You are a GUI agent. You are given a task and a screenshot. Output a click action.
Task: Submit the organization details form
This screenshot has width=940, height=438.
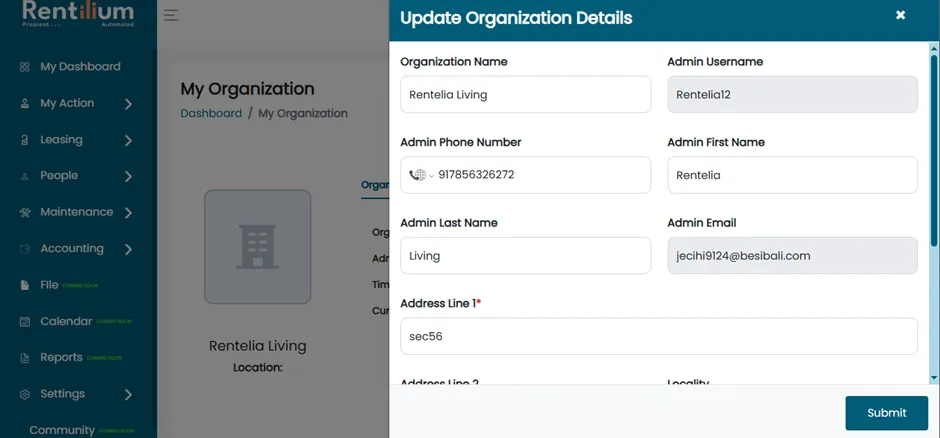pyautogui.click(x=887, y=413)
